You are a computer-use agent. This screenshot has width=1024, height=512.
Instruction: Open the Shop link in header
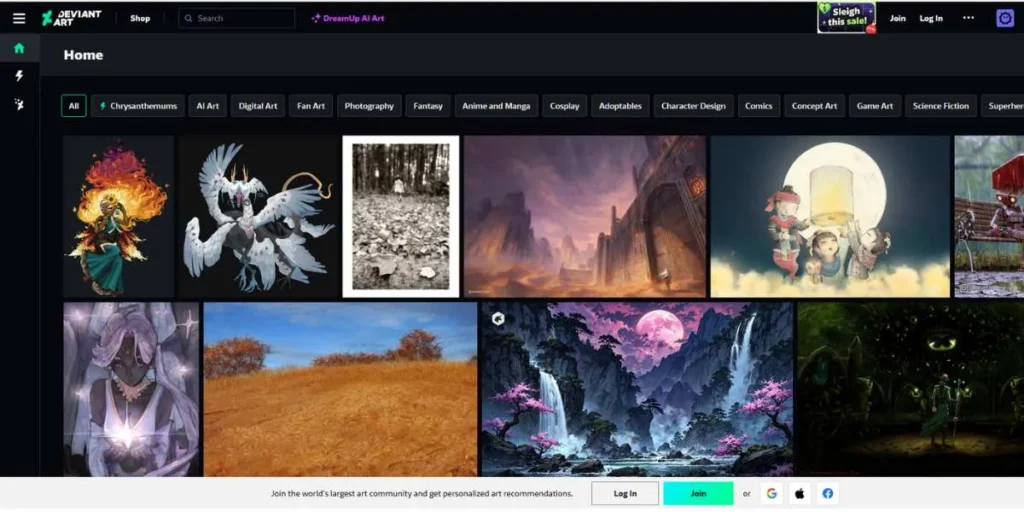pyautogui.click(x=140, y=18)
